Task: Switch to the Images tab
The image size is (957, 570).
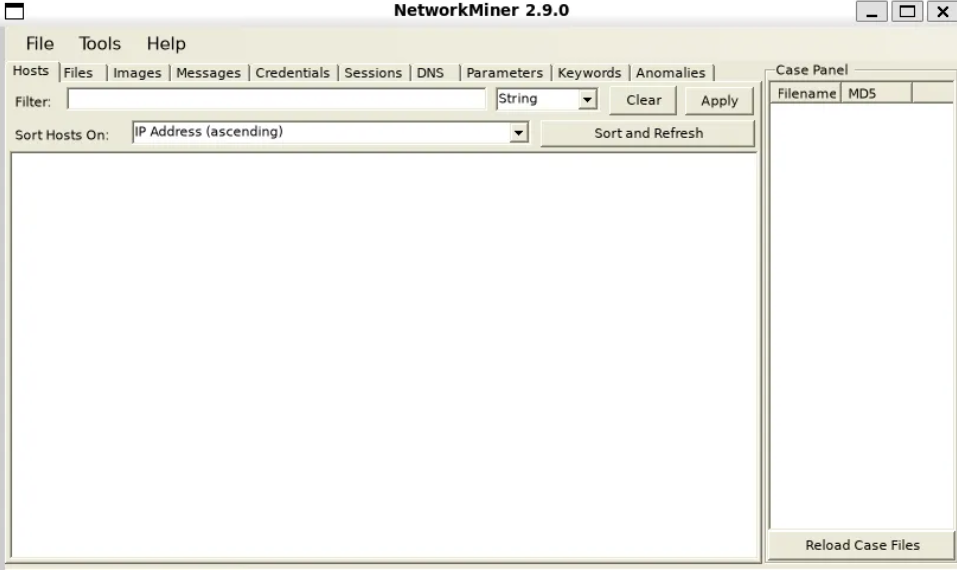Action: (137, 73)
